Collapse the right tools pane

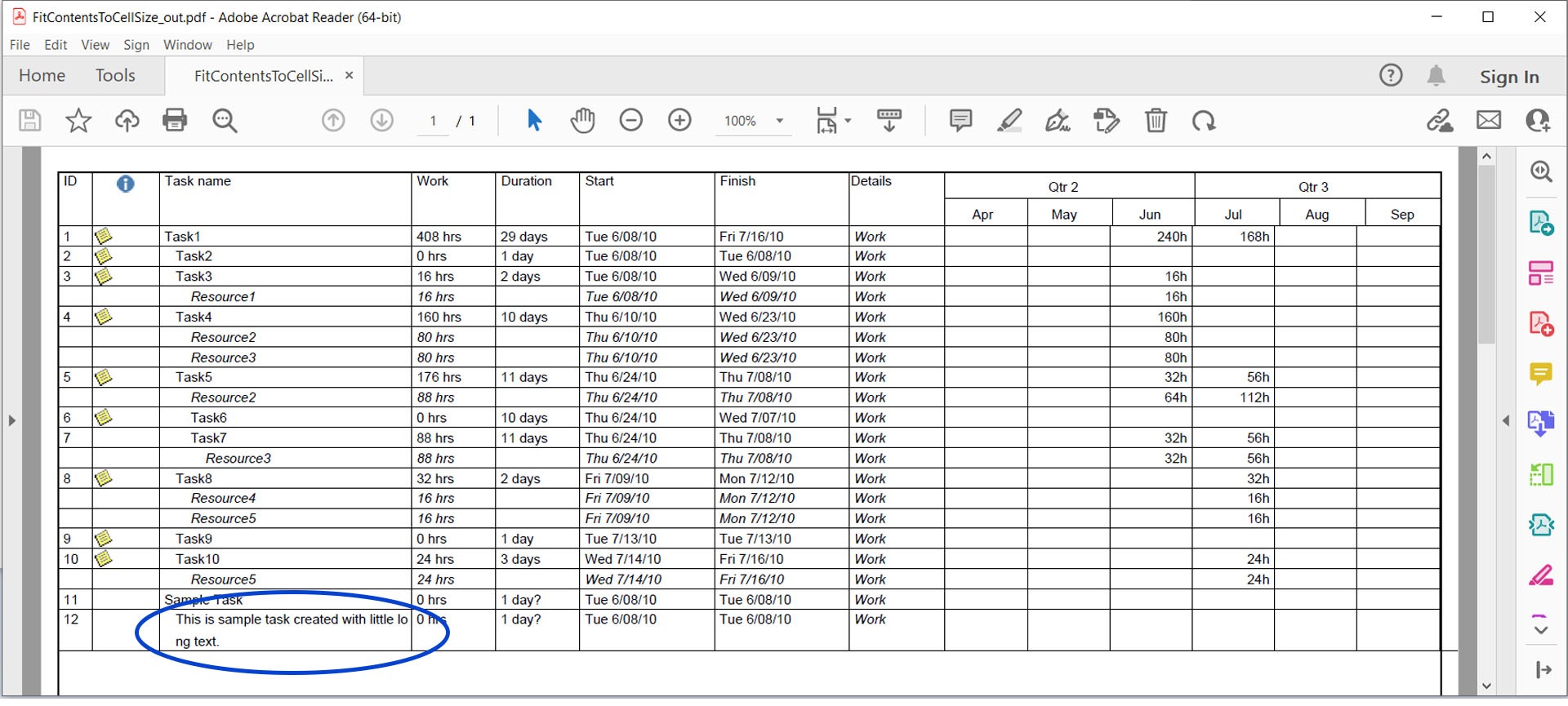tap(1506, 421)
